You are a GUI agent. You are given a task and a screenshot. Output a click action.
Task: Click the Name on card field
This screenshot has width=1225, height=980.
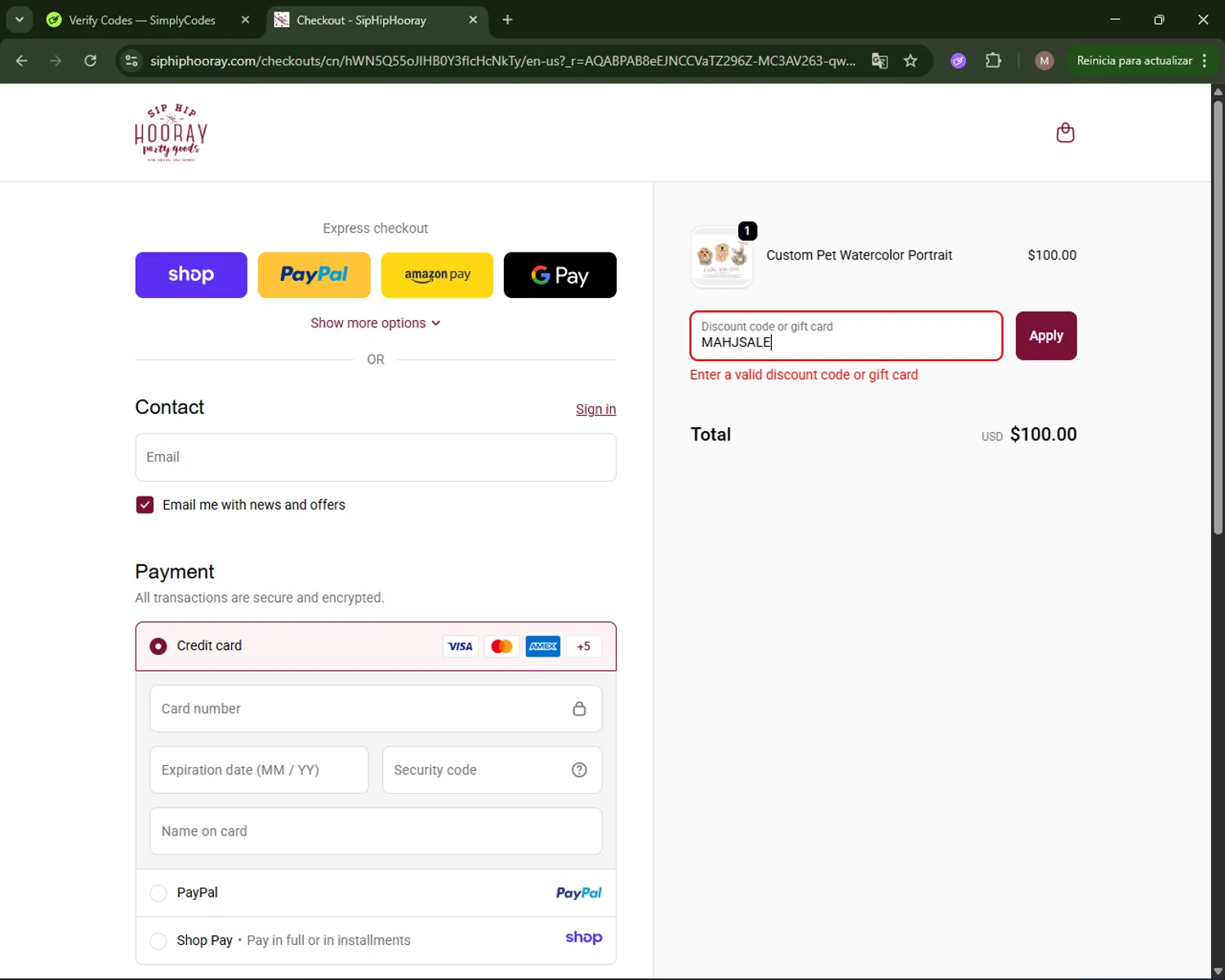(376, 831)
